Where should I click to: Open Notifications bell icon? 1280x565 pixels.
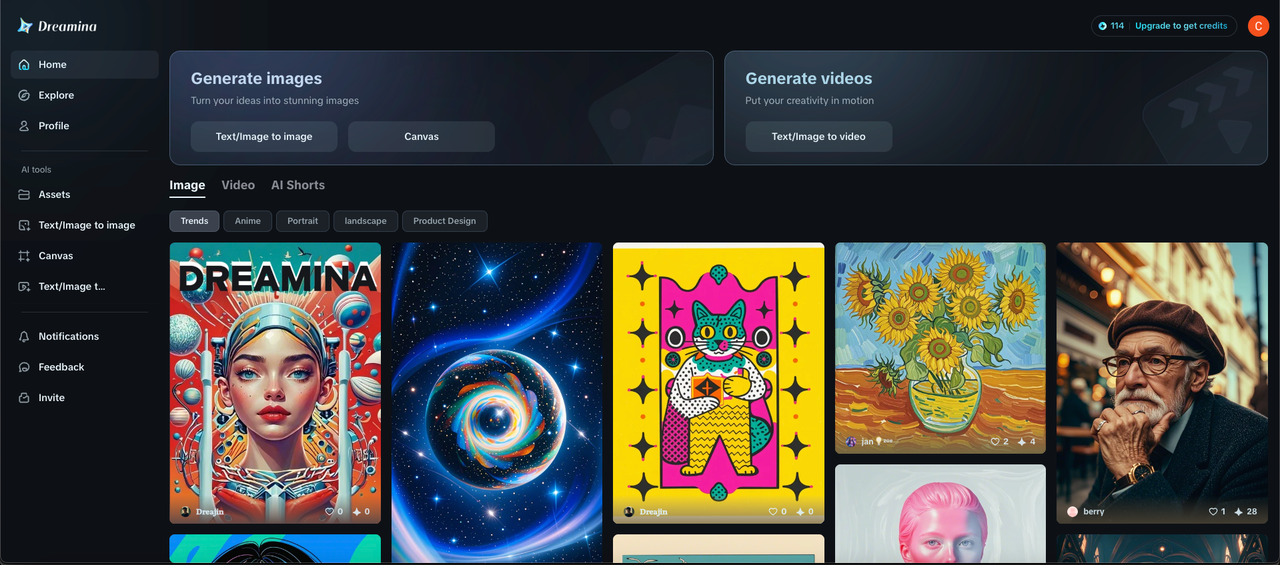[24, 337]
